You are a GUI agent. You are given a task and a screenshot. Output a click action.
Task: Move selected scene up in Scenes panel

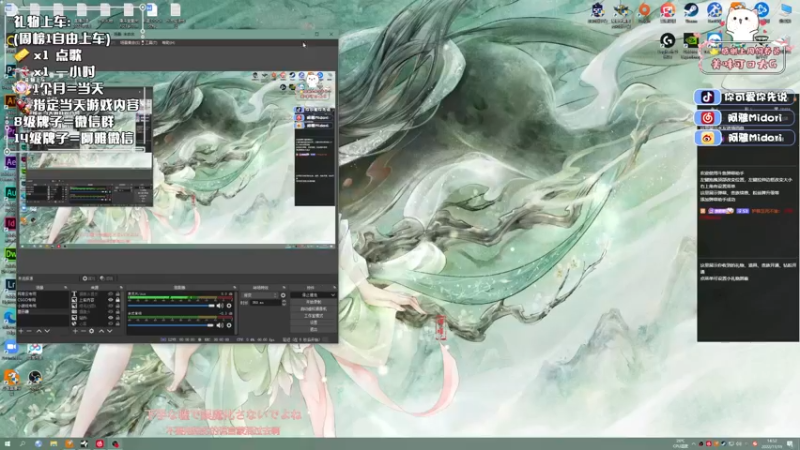(x=39, y=331)
